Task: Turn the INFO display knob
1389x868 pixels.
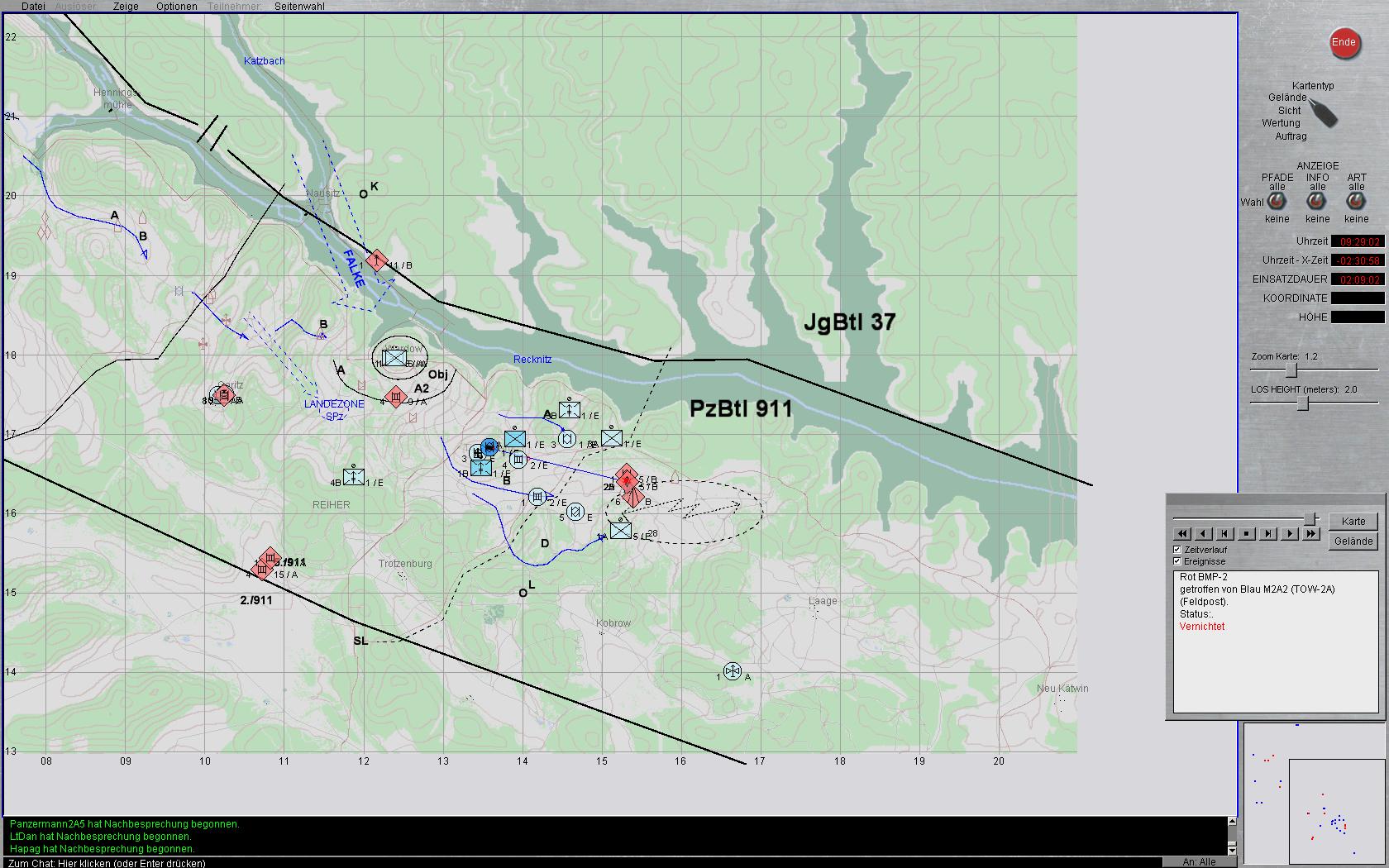Action: tap(1317, 201)
